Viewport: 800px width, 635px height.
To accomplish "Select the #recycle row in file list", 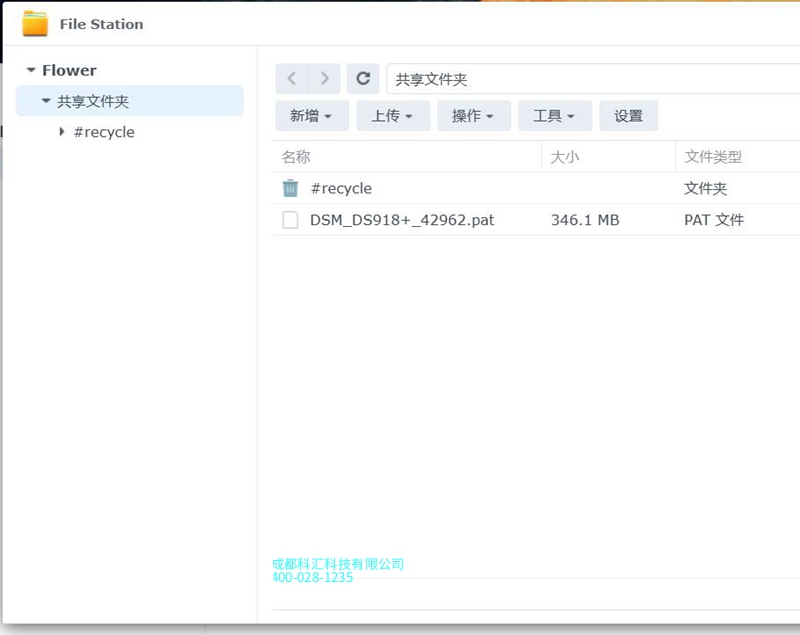I will point(536,188).
